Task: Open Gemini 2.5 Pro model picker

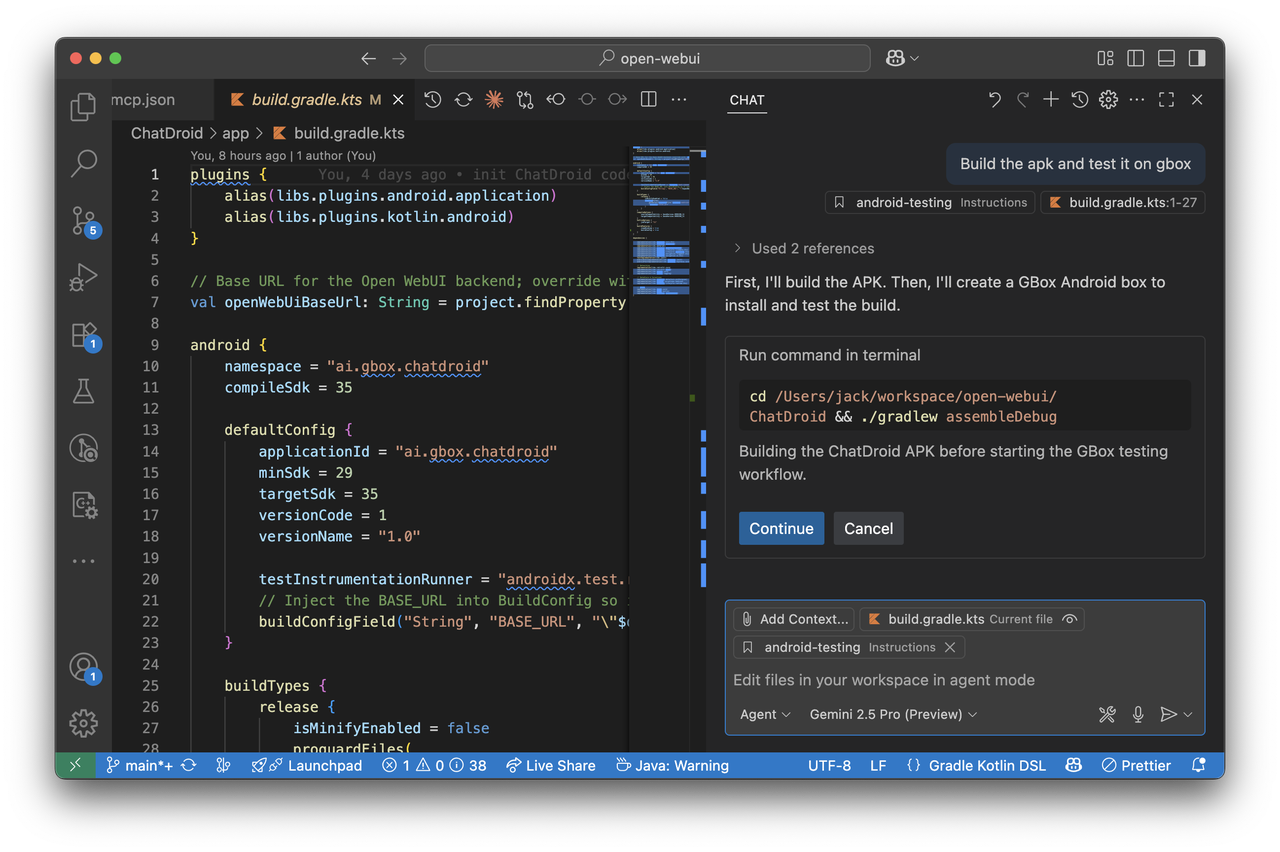Action: (893, 714)
